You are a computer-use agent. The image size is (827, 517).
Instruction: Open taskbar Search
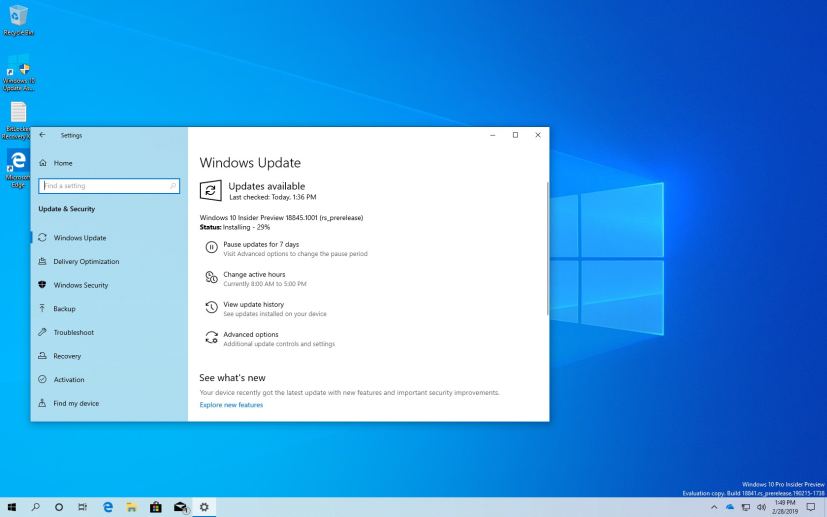click(x=35, y=507)
